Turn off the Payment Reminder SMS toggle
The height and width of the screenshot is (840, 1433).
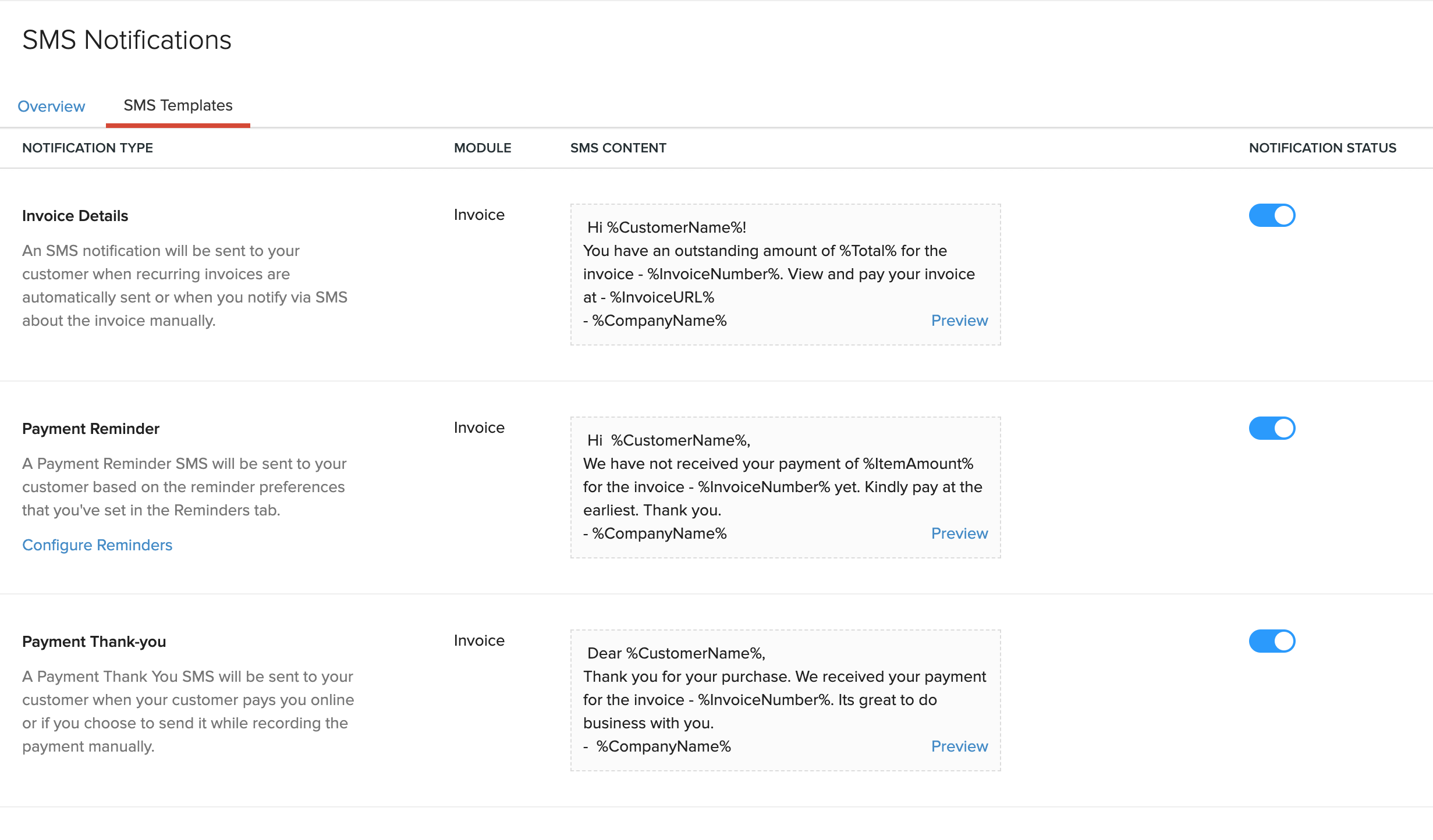1272,428
